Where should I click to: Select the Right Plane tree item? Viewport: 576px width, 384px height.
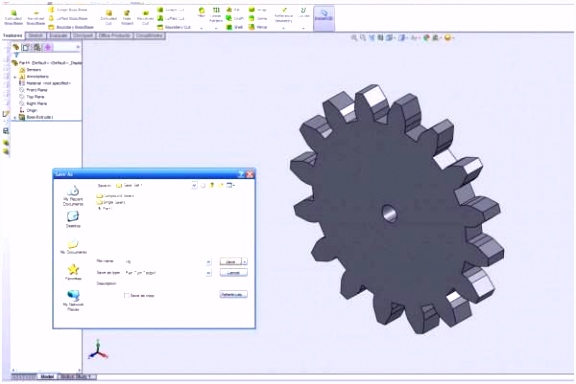(33, 104)
